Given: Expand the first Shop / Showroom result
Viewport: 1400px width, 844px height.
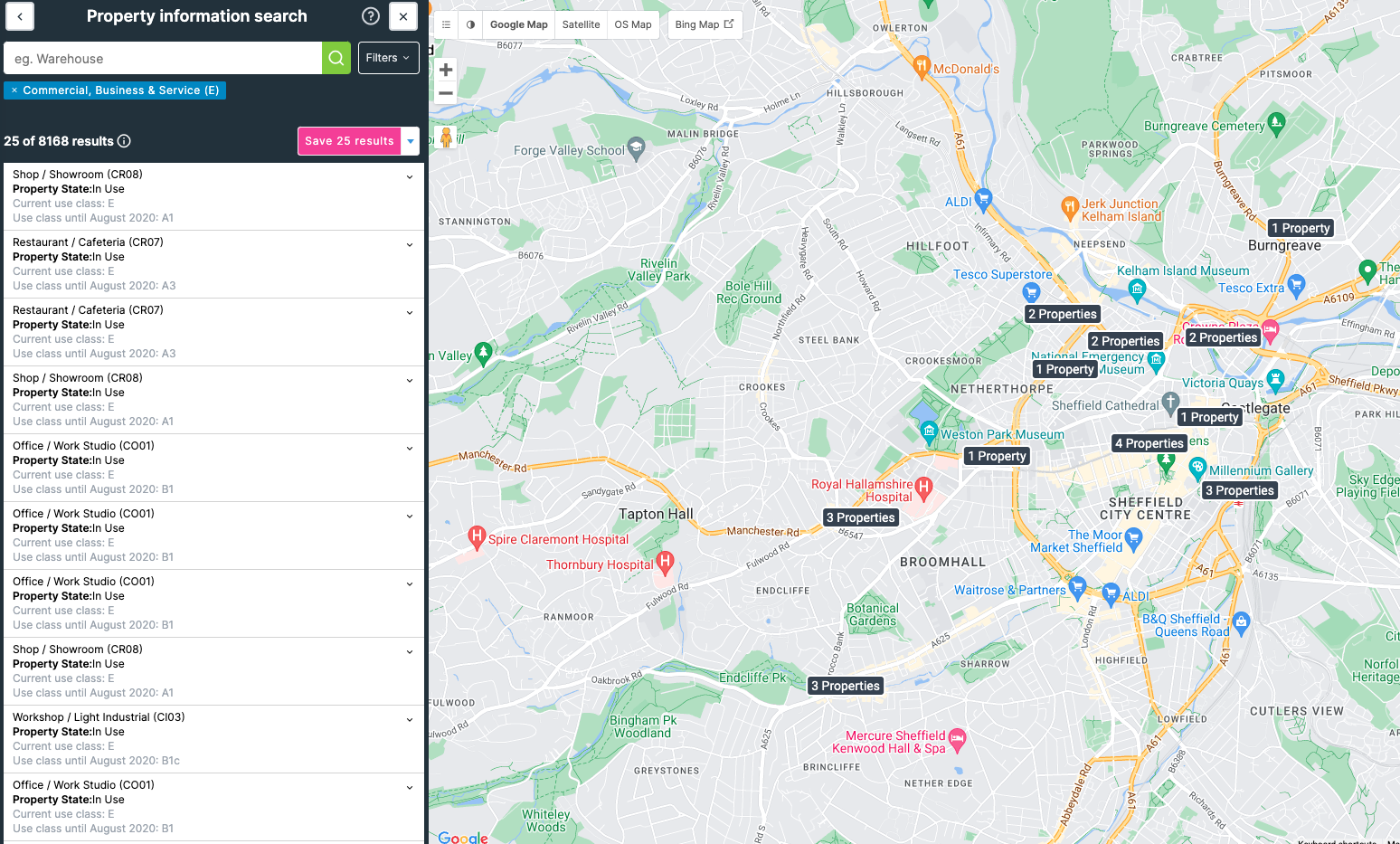Looking at the screenshot, I should coord(409,176).
